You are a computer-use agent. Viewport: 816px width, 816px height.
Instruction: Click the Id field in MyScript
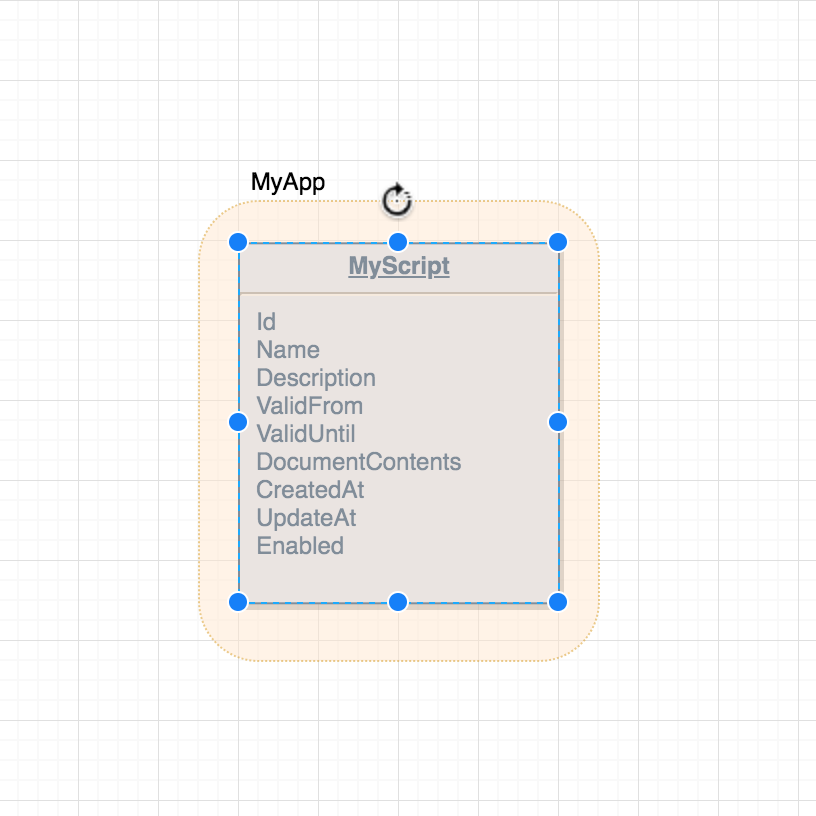pos(266,322)
